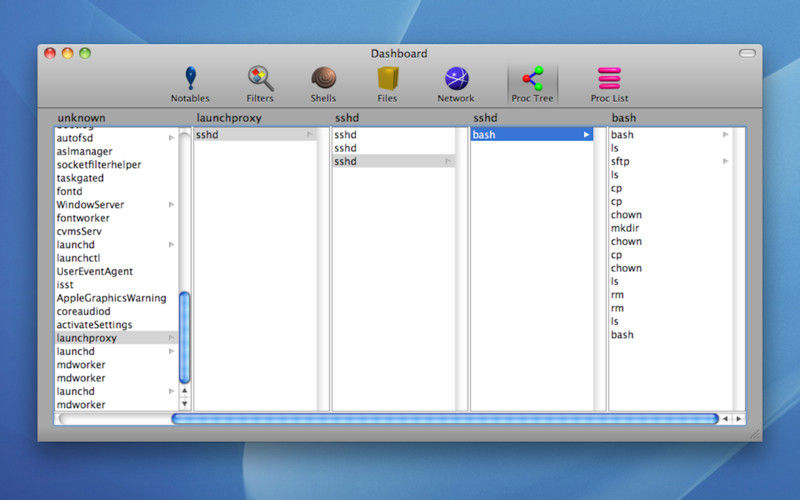
Task: Expand launchd arrow between mdworker rows
Action: click(171, 391)
